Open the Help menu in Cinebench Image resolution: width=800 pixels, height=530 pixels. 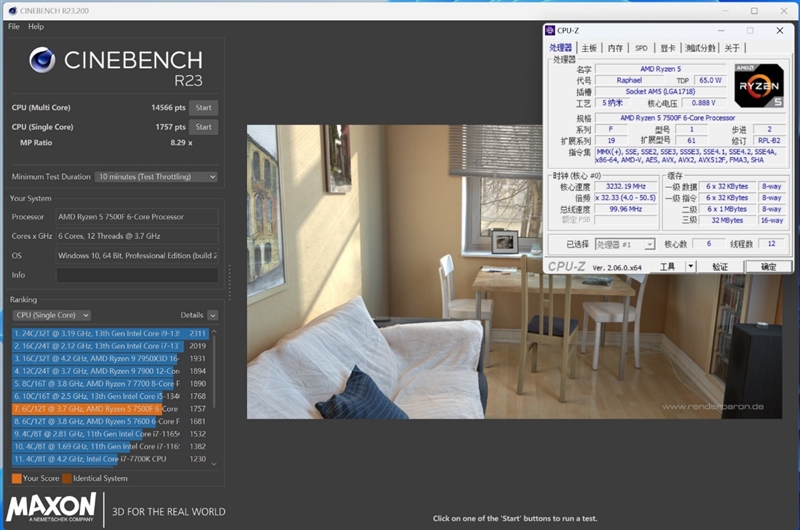36,27
